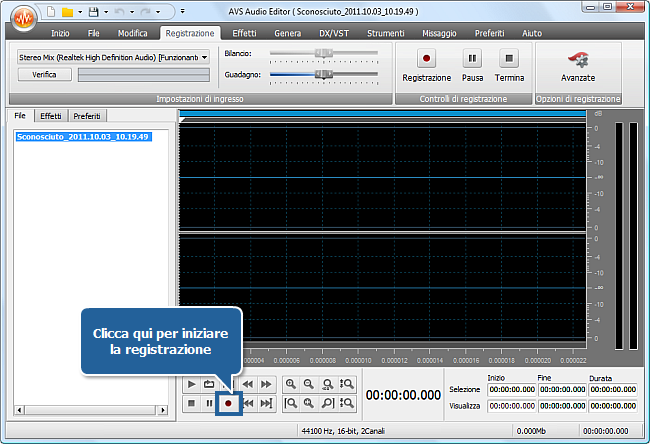This screenshot has height=444, width=650.
Task: Open the Avanzate recording options
Action: (x=577, y=64)
